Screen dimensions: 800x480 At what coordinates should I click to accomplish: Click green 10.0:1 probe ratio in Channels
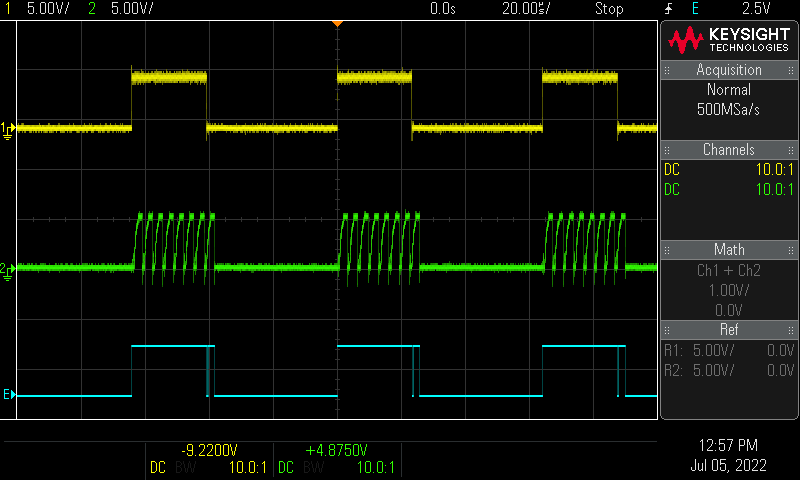(774, 190)
